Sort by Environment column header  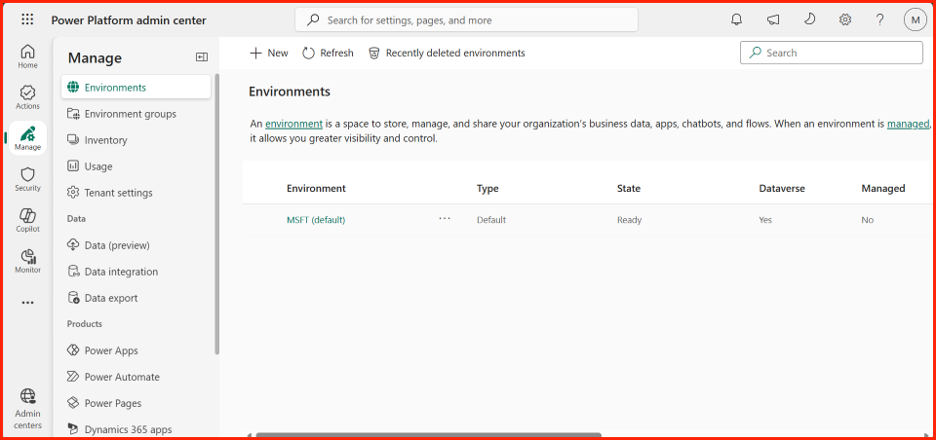[x=316, y=188]
